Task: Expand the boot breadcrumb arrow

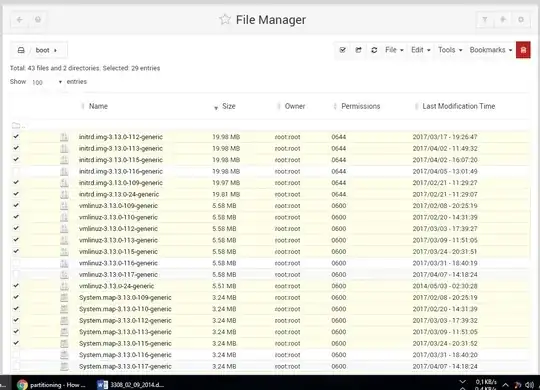Action: coord(55,50)
